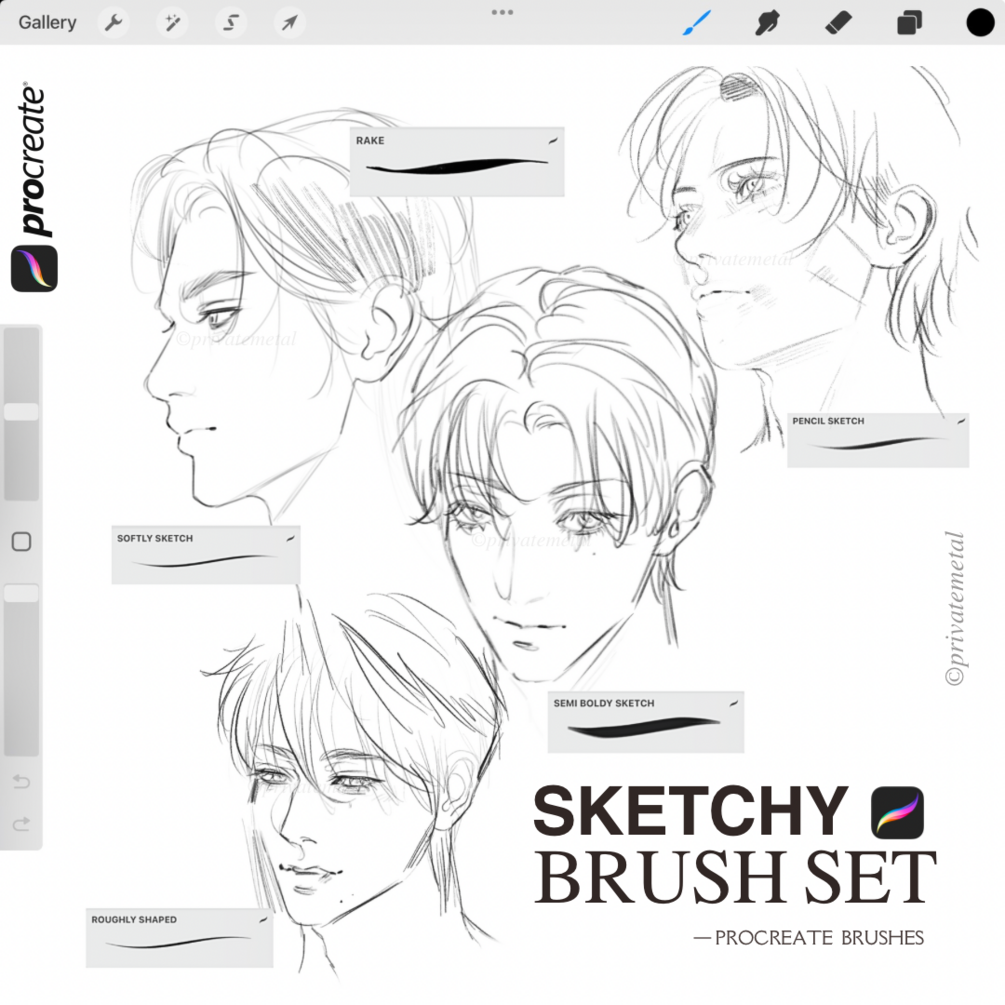Activate the Selection tool
Image resolution: width=1005 pixels, height=1005 pixels.
point(229,22)
